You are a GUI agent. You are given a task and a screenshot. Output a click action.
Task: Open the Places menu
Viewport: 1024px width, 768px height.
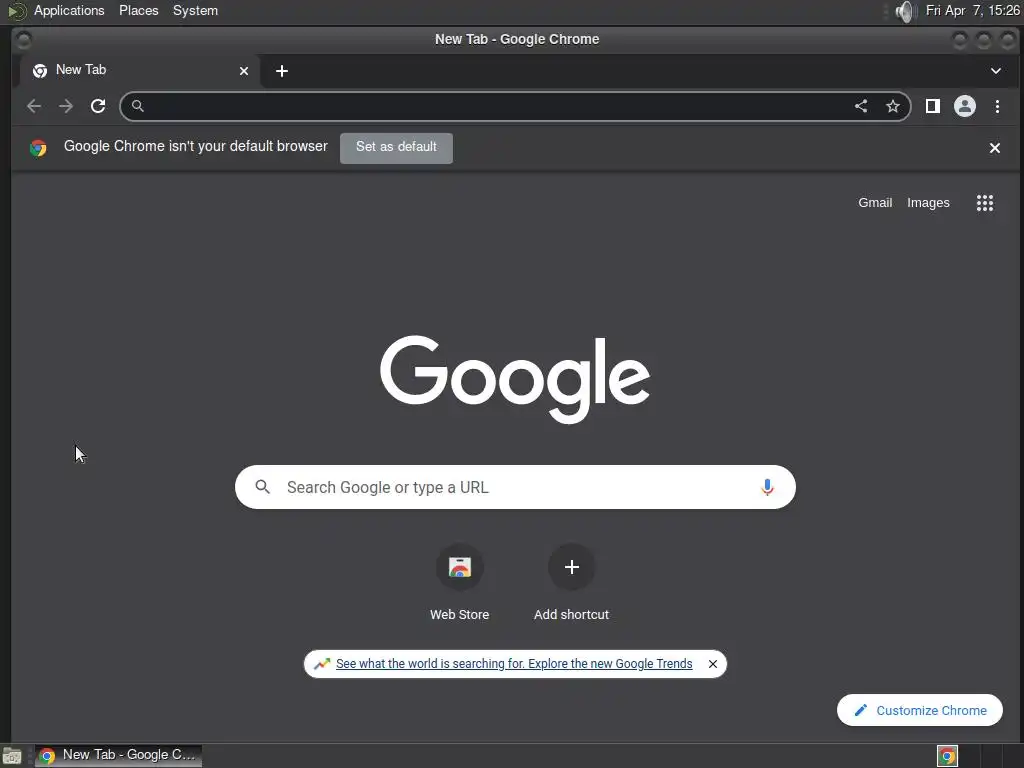tap(138, 10)
